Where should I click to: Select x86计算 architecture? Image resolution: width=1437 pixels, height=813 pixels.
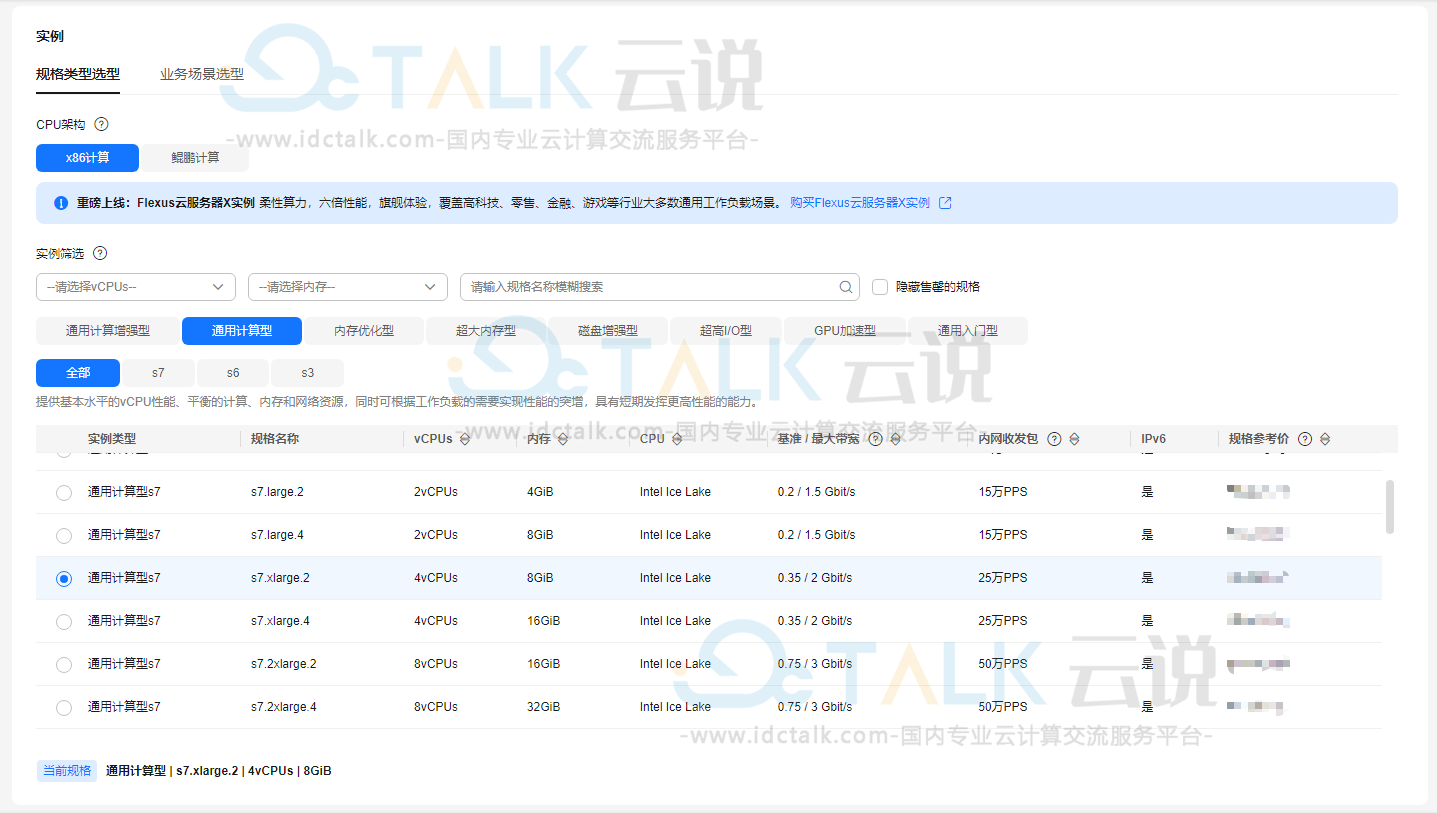coord(88,158)
